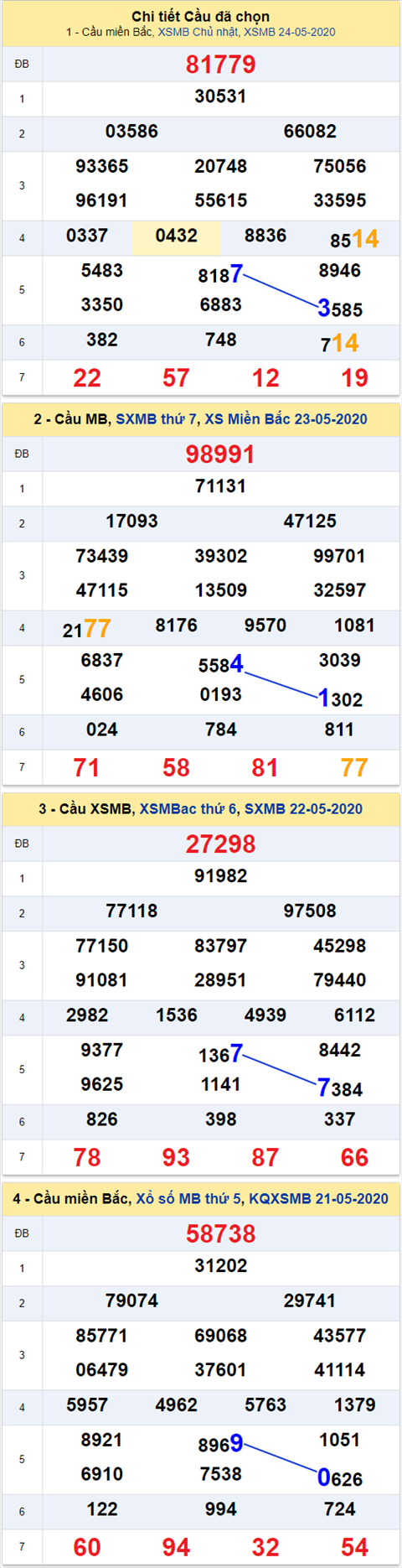Screen dimensions: 402x1568
Task: Select second prize number 03586
Action: click(131, 132)
